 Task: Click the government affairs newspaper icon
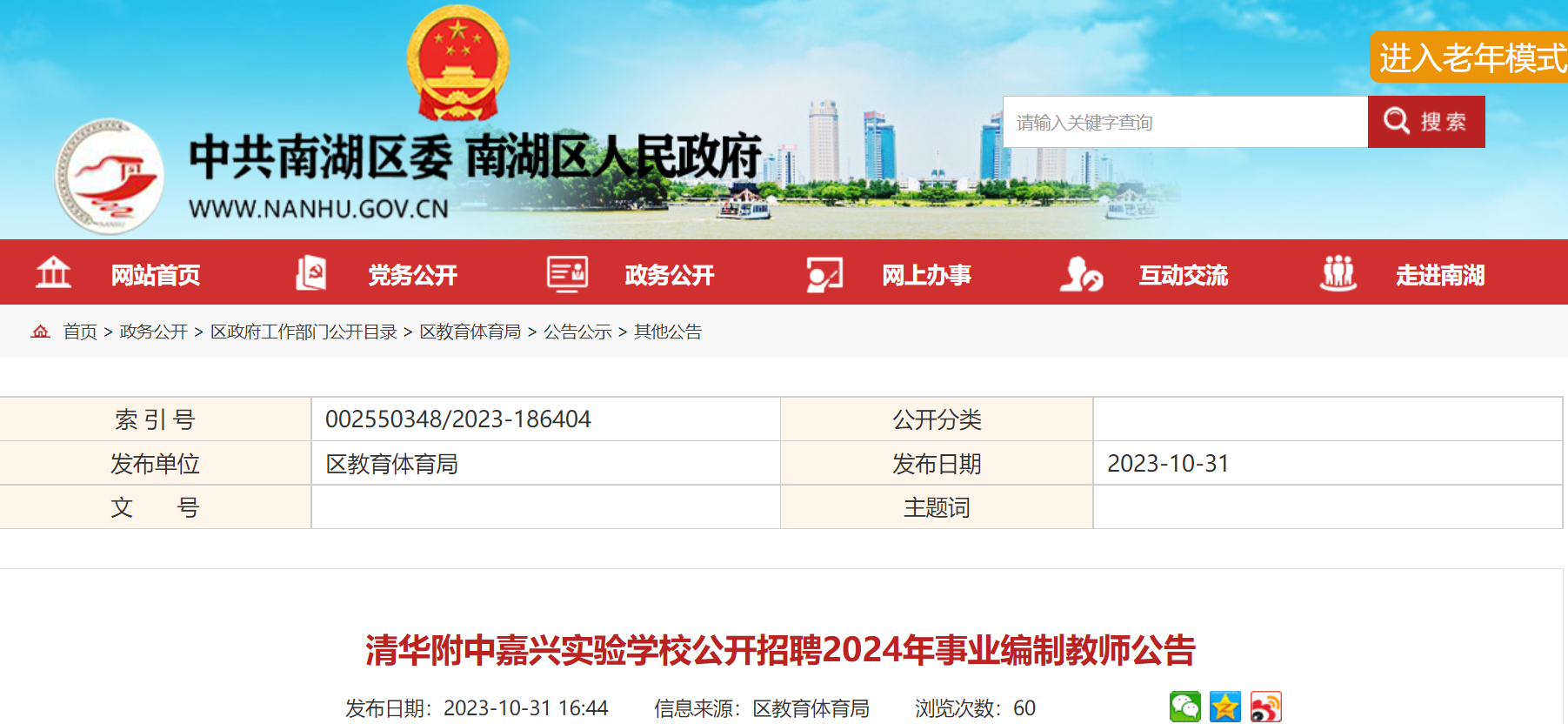click(x=567, y=273)
